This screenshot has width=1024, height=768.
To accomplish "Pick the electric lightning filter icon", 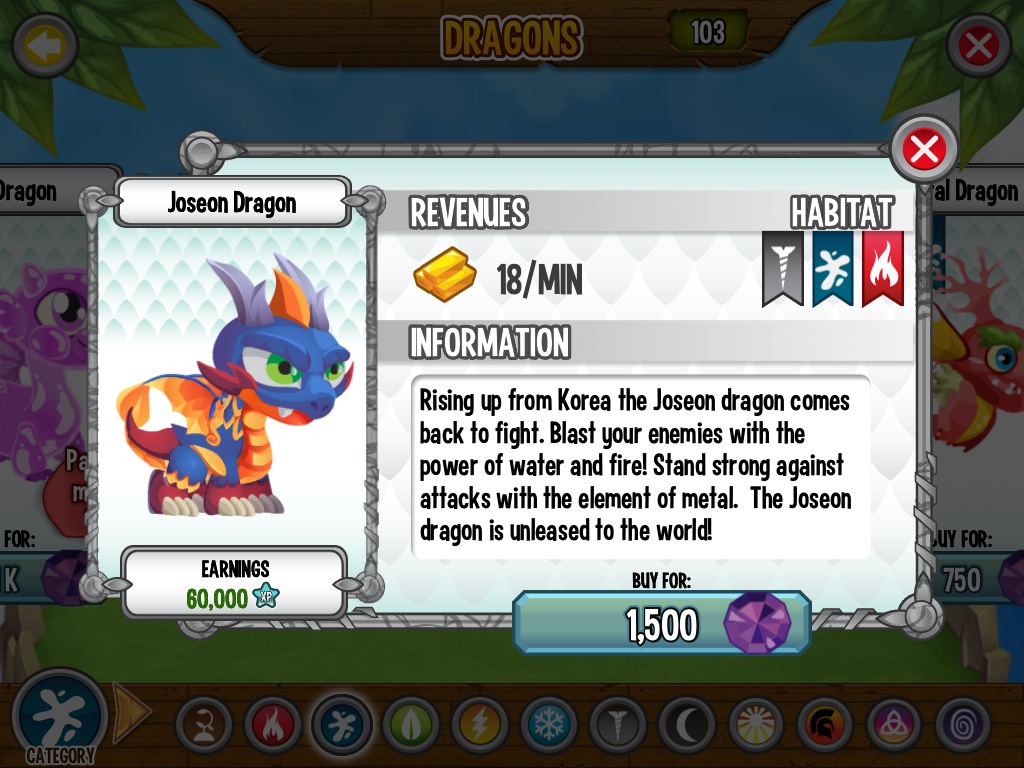I will point(480,725).
